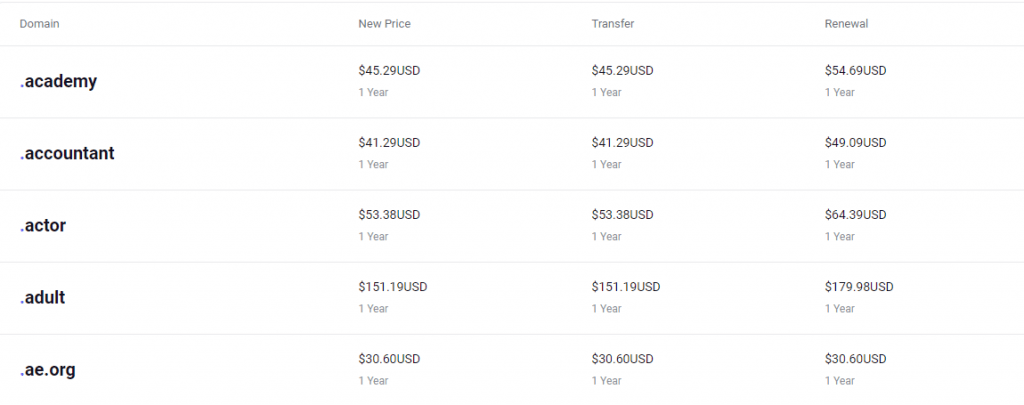Screen dimensions: 1024x405
Task: Select the .ae.org domain name
Action: coord(47,370)
